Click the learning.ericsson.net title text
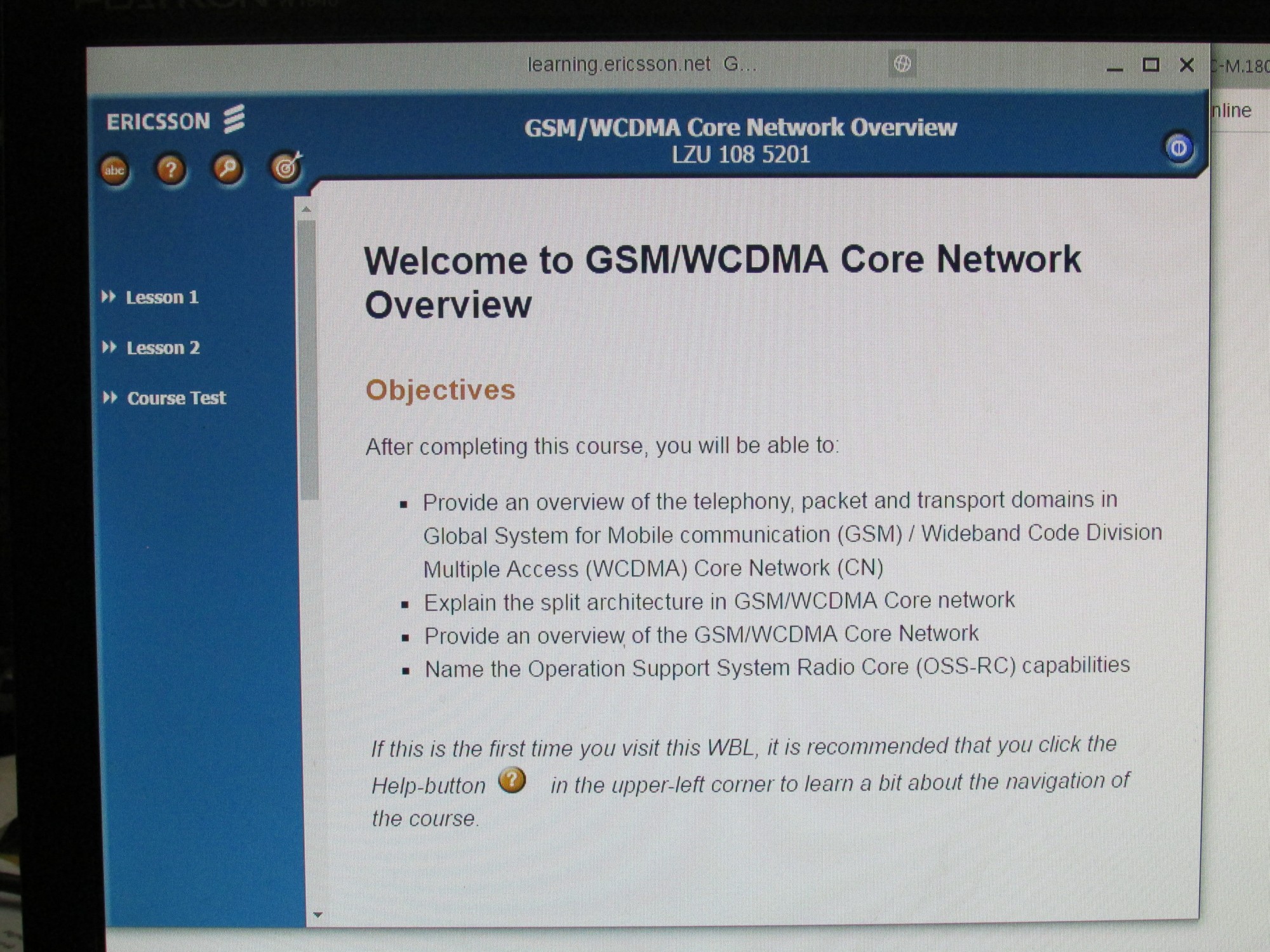The width and height of the screenshot is (1270, 952). [x=642, y=64]
